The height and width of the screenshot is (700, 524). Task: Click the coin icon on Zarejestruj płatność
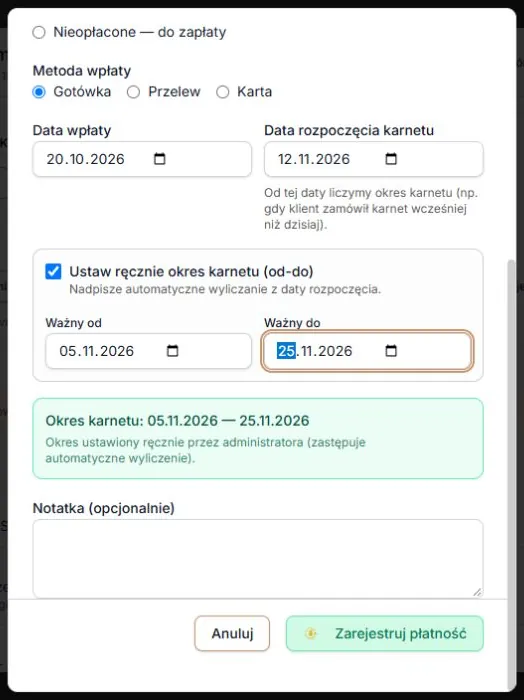(x=311, y=633)
